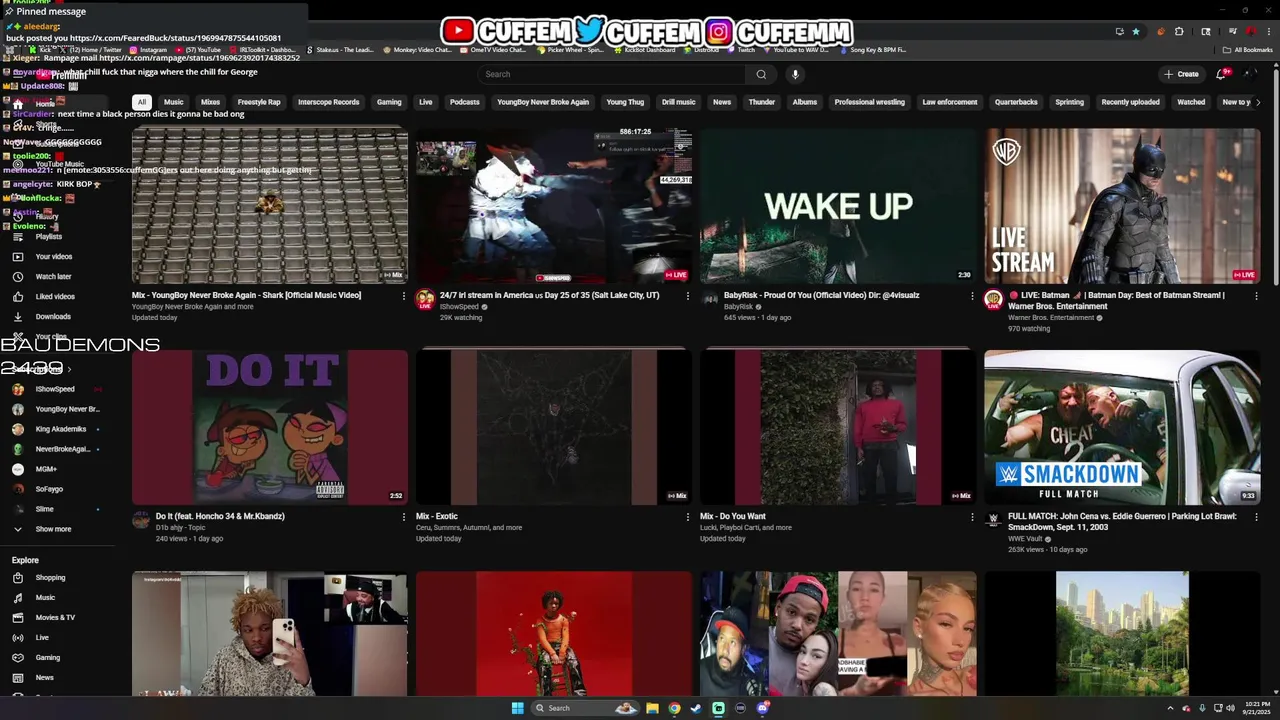Select the Law enforcement chip
Screen dimensions: 1280x720
tap(950, 102)
